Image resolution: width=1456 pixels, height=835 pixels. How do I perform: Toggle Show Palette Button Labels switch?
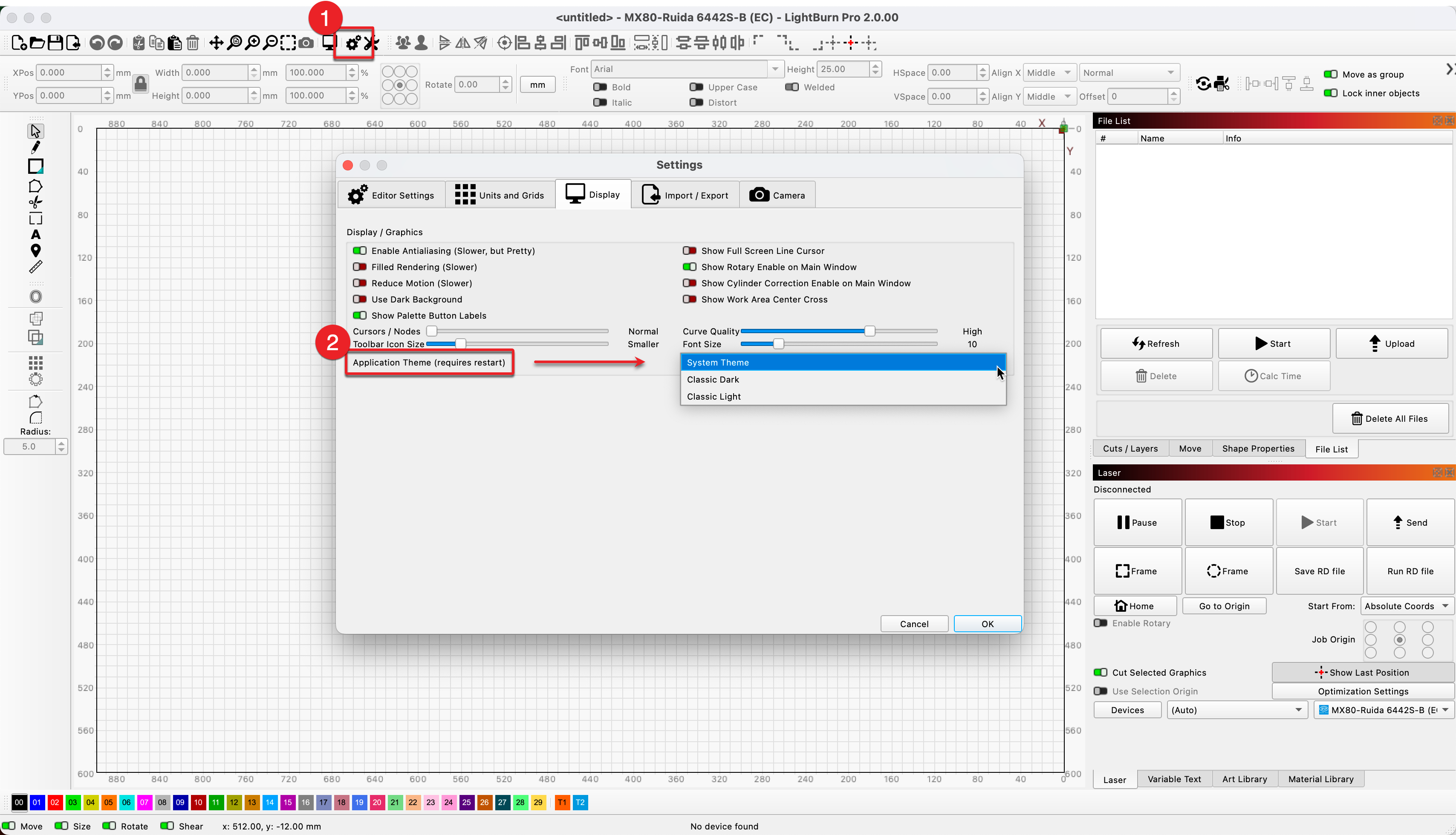pos(360,315)
